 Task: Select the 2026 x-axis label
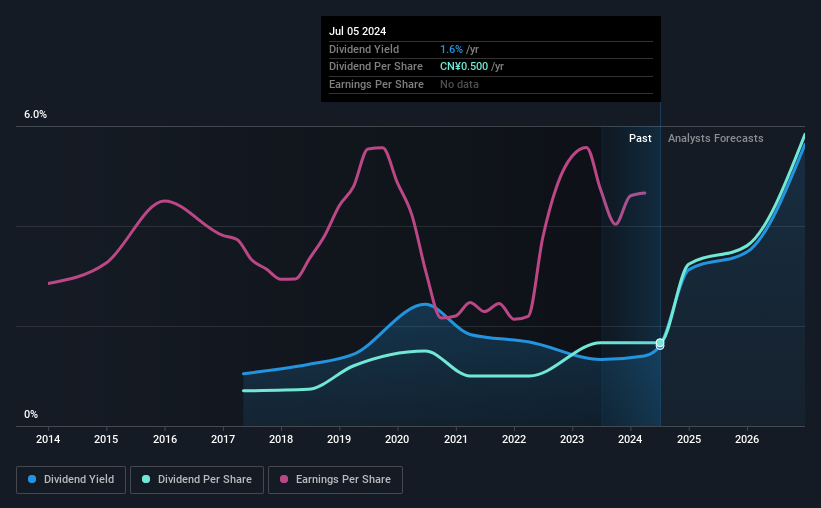[747, 439]
